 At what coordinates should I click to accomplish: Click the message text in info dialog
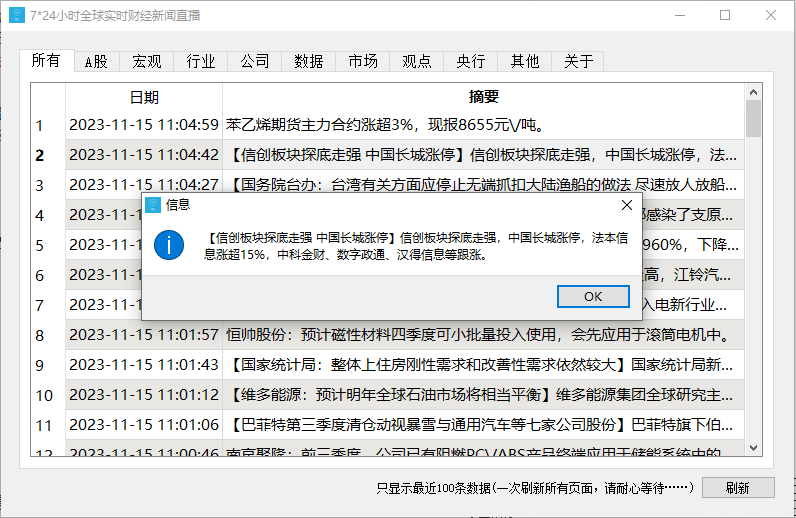pyautogui.click(x=416, y=246)
